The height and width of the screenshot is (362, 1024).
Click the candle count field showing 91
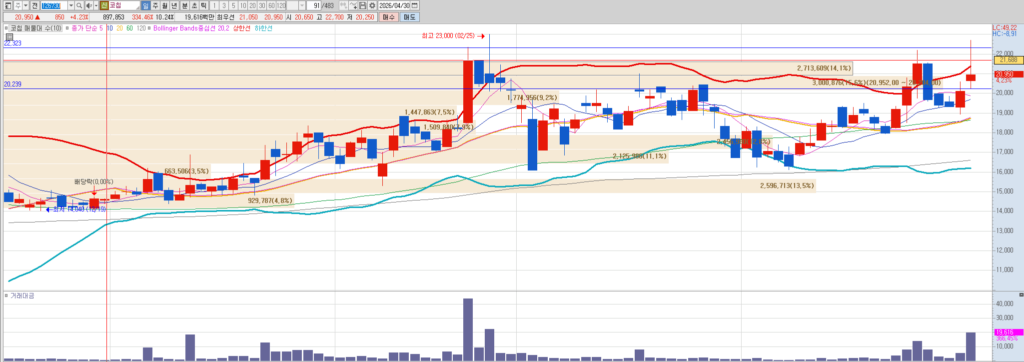[x=313, y=5]
